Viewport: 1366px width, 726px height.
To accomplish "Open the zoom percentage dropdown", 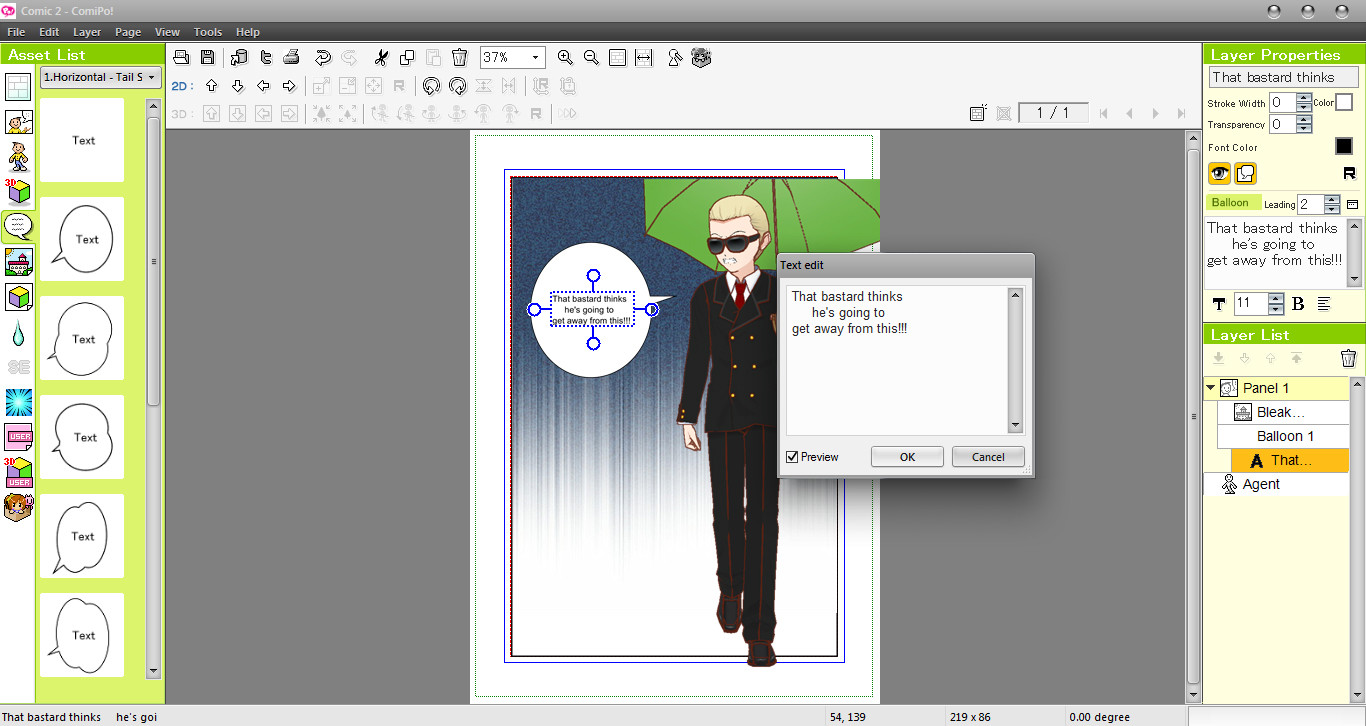I will (x=534, y=57).
